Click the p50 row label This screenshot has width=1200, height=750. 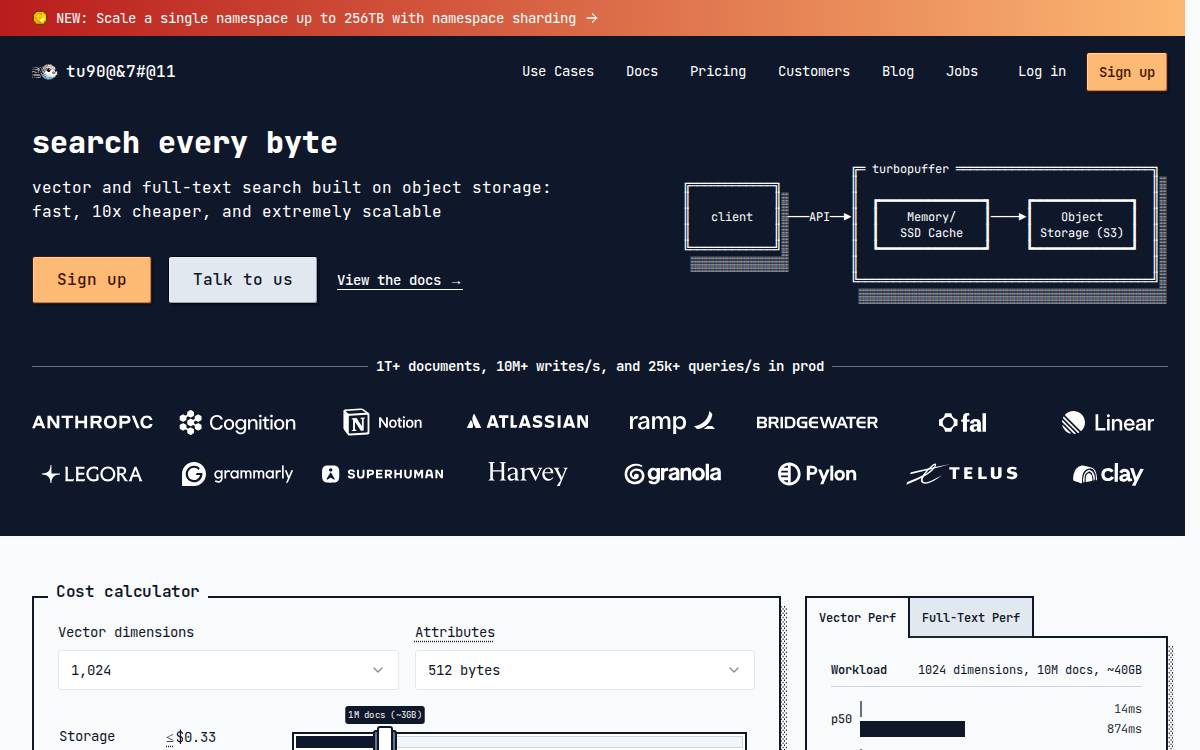[x=842, y=719]
